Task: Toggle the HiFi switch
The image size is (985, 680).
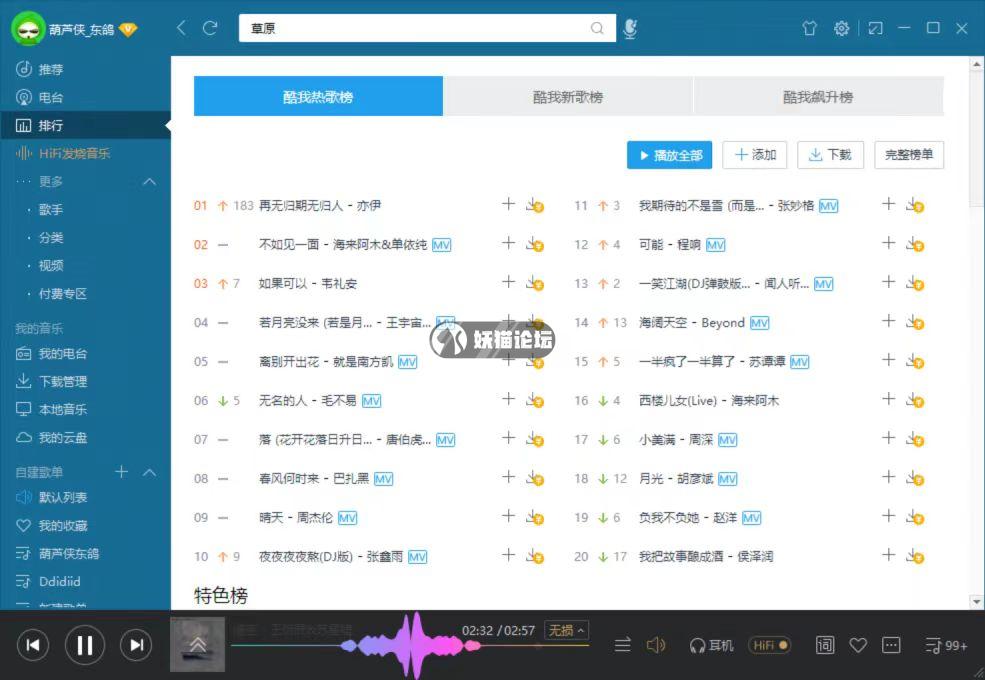Action: click(x=769, y=645)
